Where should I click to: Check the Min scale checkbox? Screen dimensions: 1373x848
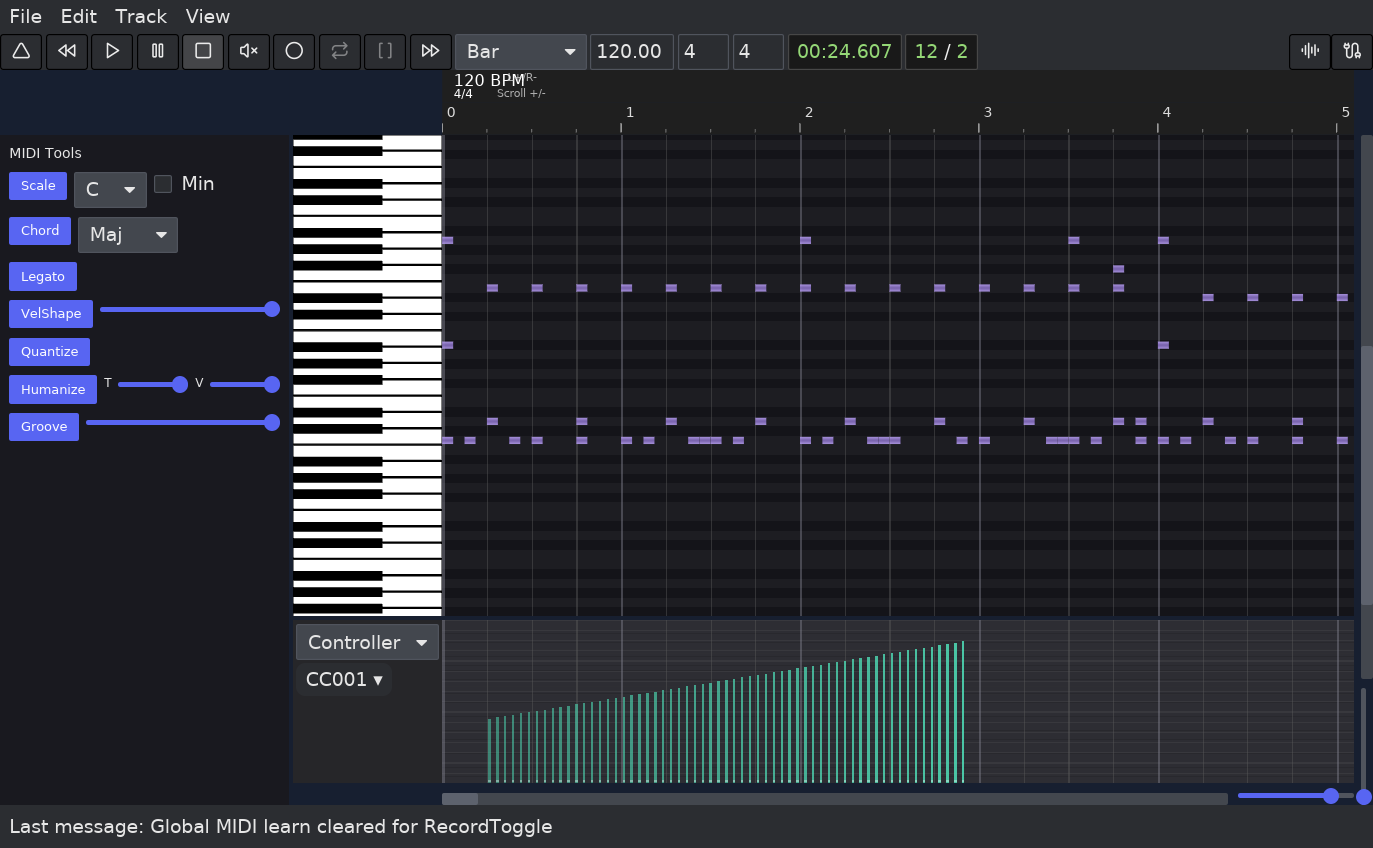(162, 183)
